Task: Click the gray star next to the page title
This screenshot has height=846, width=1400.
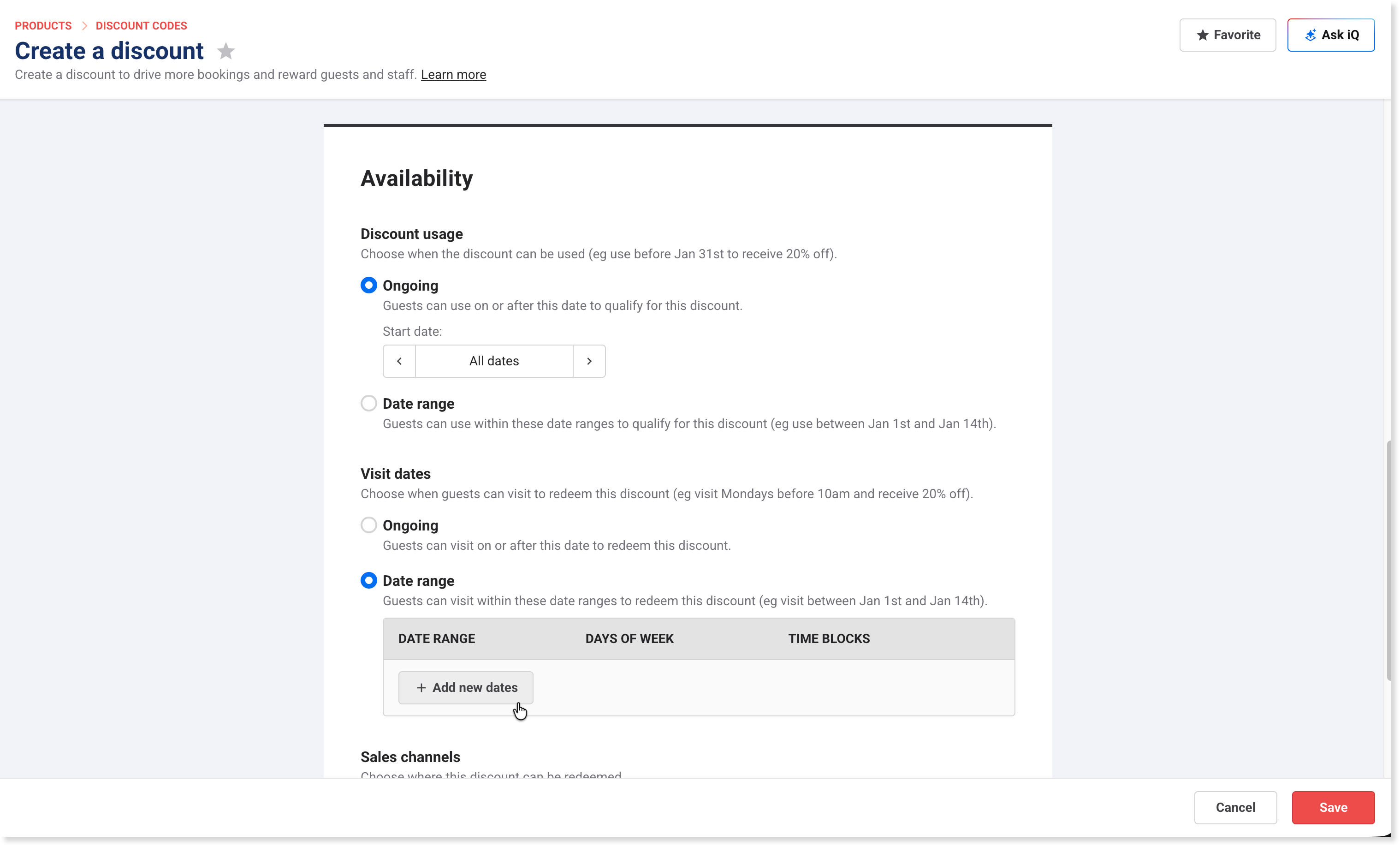Action: tap(225, 51)
